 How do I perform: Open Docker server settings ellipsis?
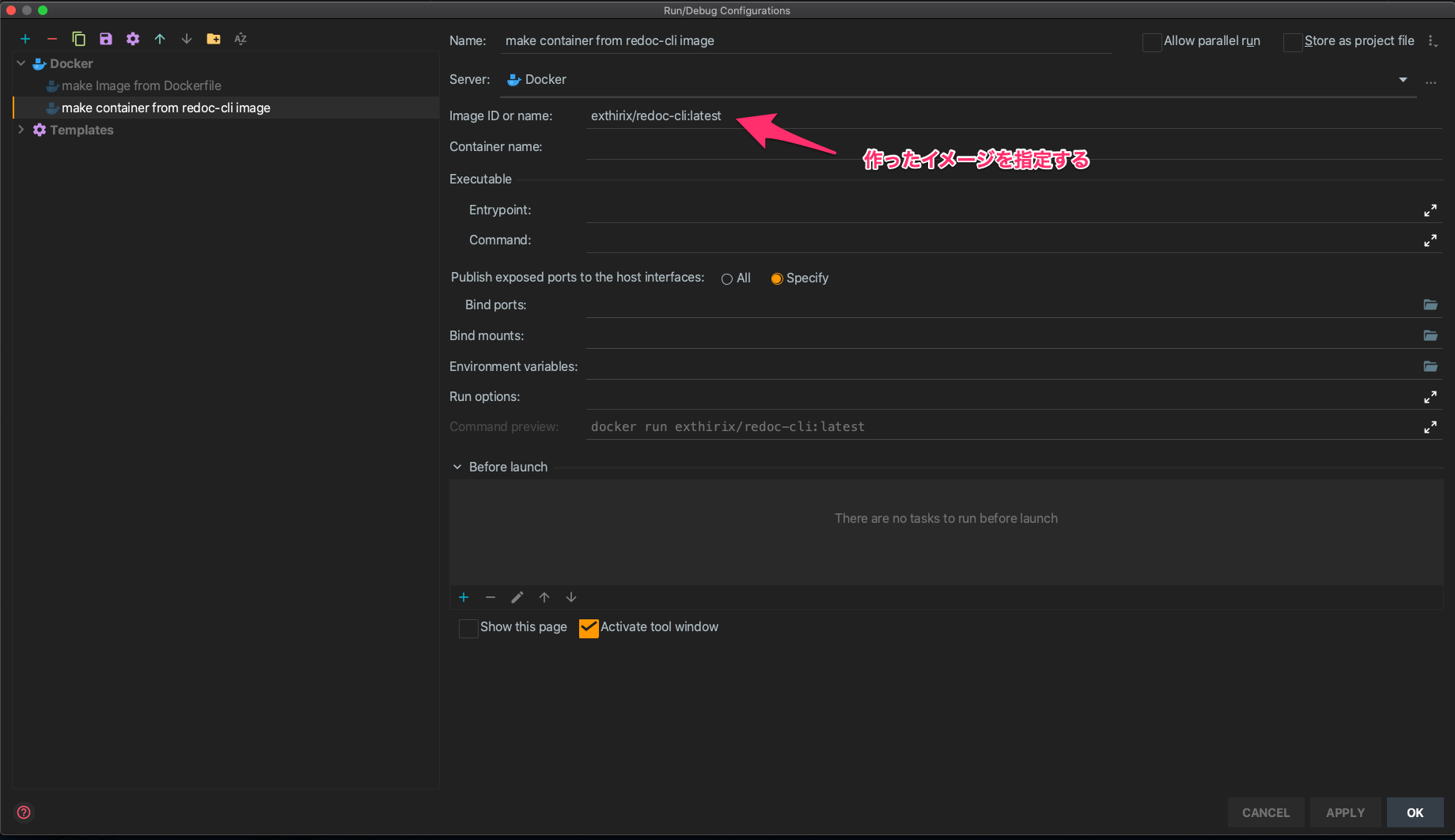pyautogui.click(x=1430, y=81)
